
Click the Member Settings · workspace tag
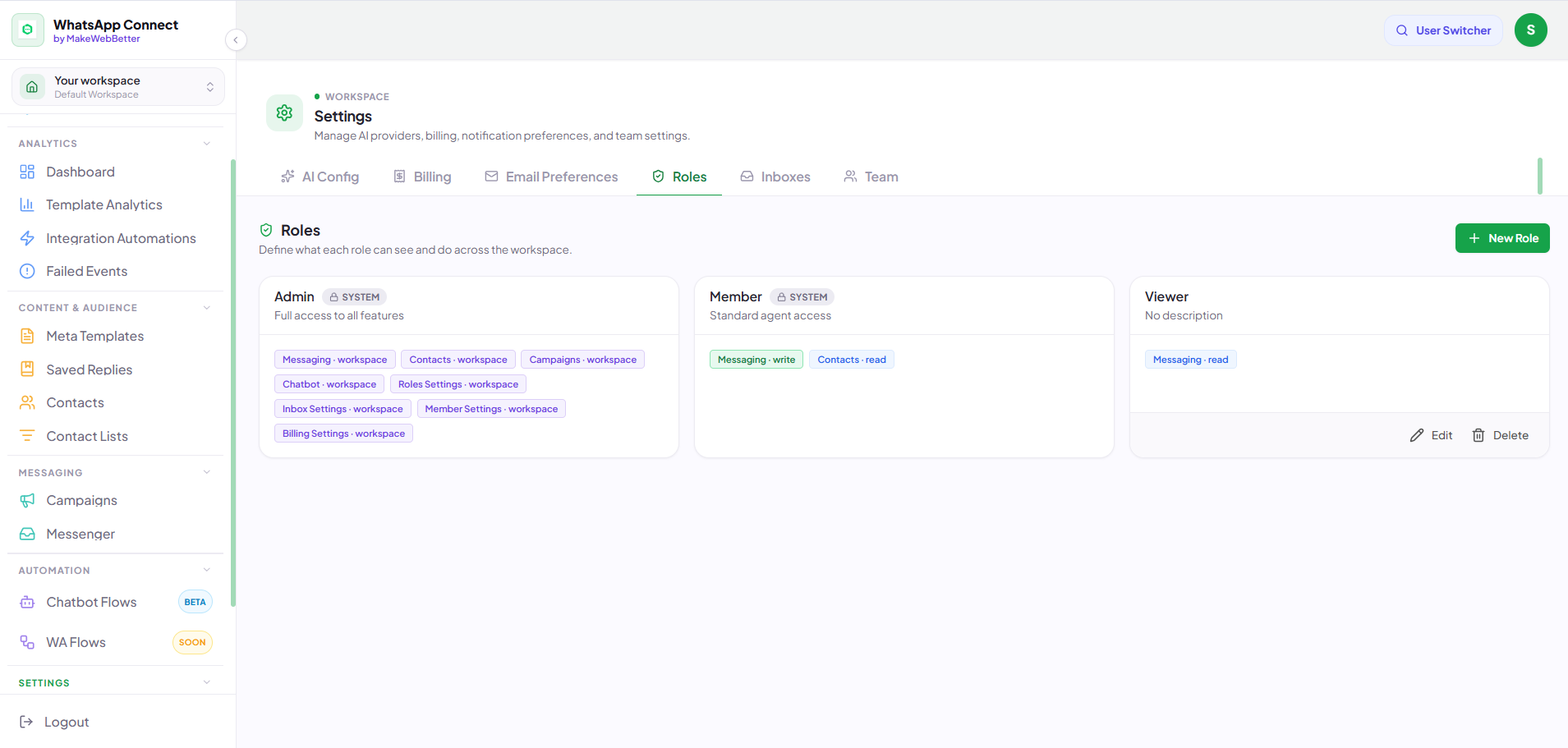tap(491, 409)
